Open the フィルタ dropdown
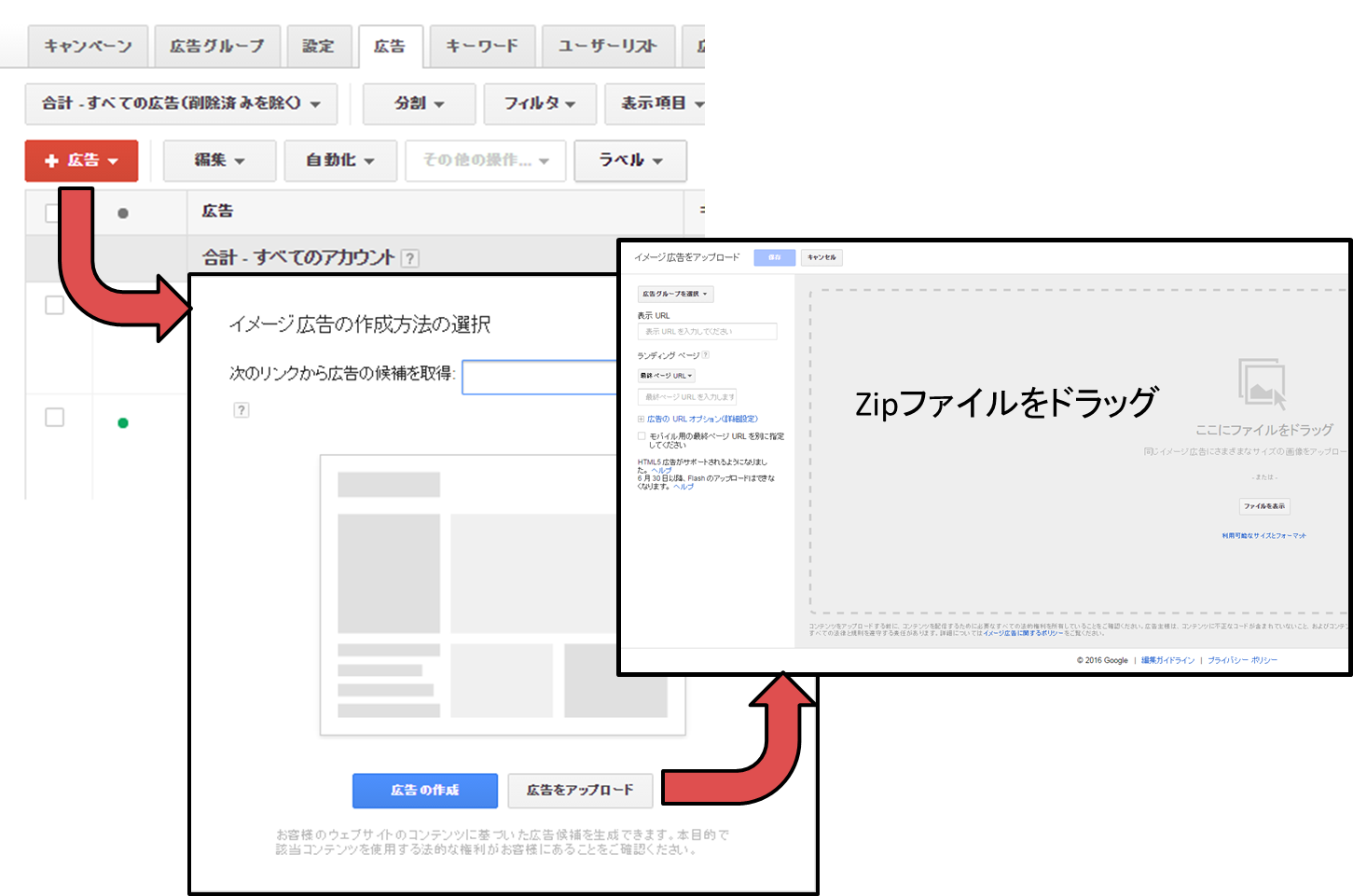Screen dimensions: 1353x896 [x=540, y=103]
